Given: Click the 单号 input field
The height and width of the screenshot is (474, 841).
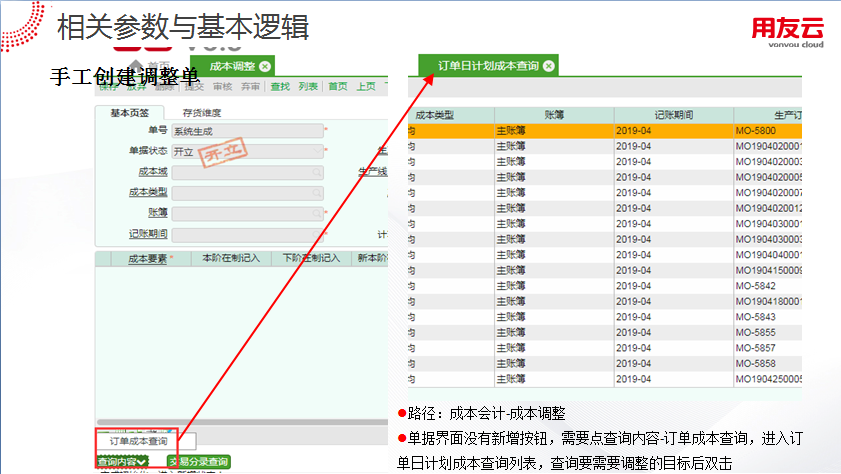Looking at the screenshot, I should tap(247, 131).
